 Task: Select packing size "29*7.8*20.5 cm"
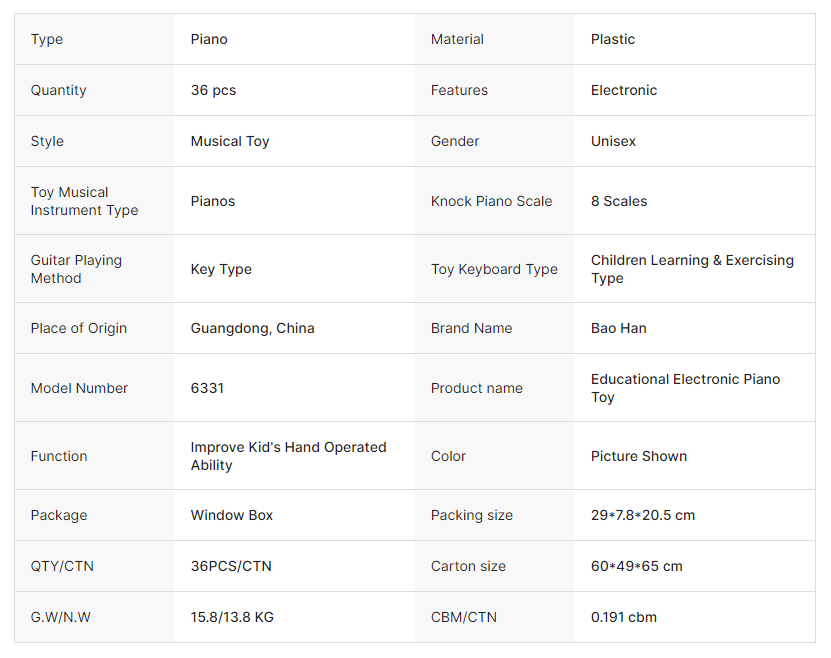click(x=642, y=515)
